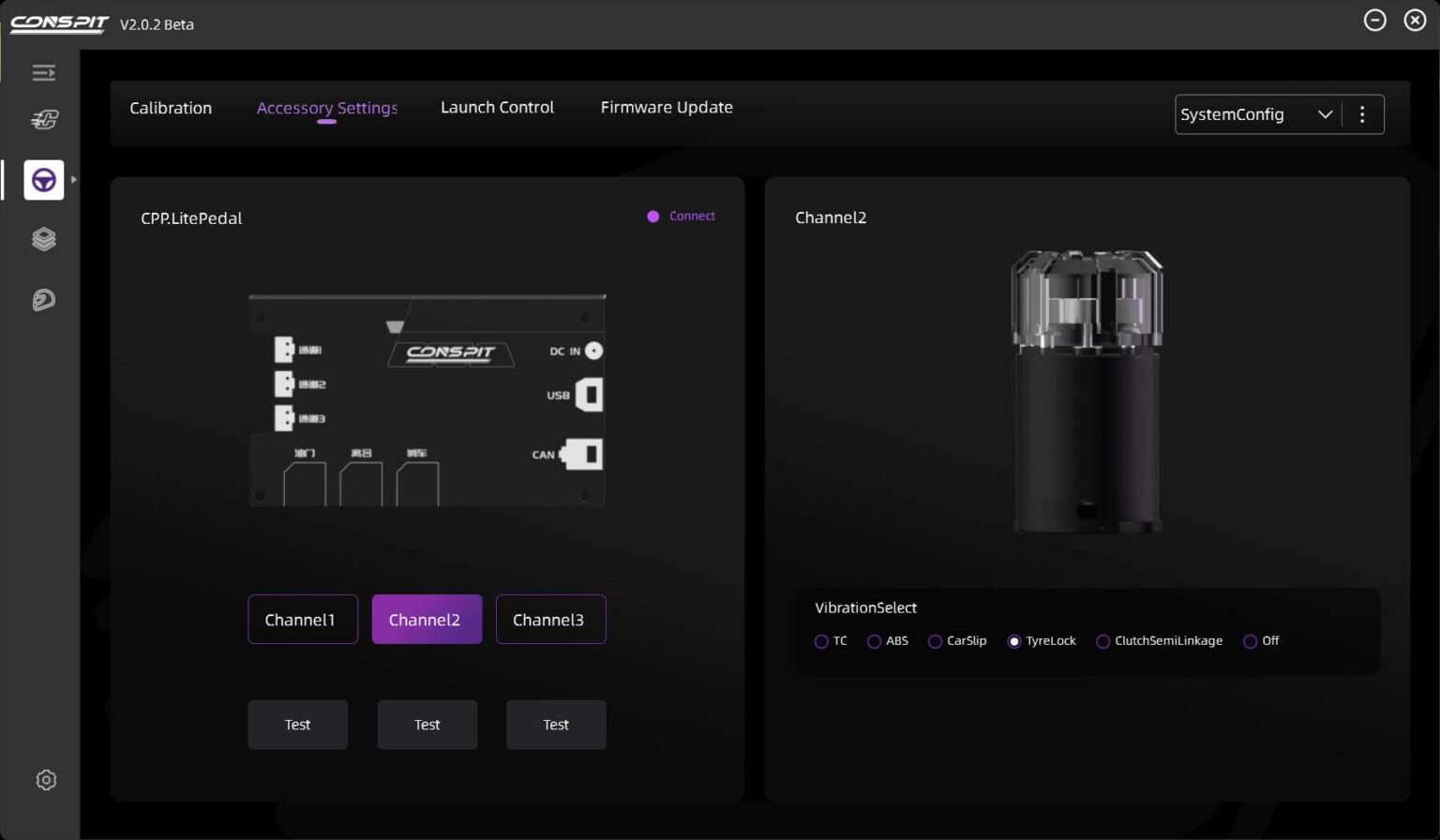Select the TC vibration option
The width and height of the screenshot is (1440, 840).
[x=821, y=641]
